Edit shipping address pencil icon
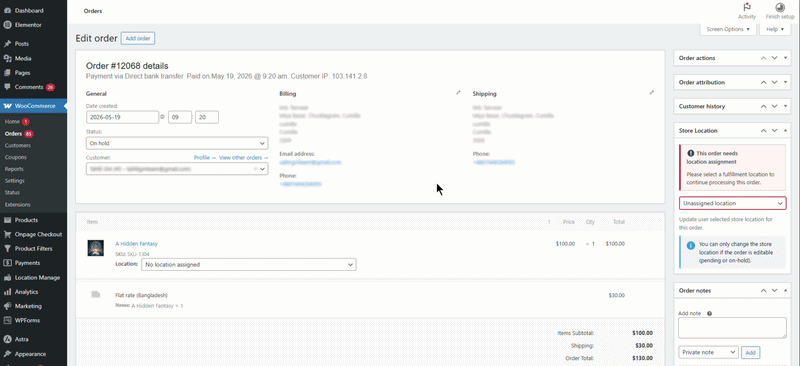This screenshot has height=366, width=800. (652, 93)
